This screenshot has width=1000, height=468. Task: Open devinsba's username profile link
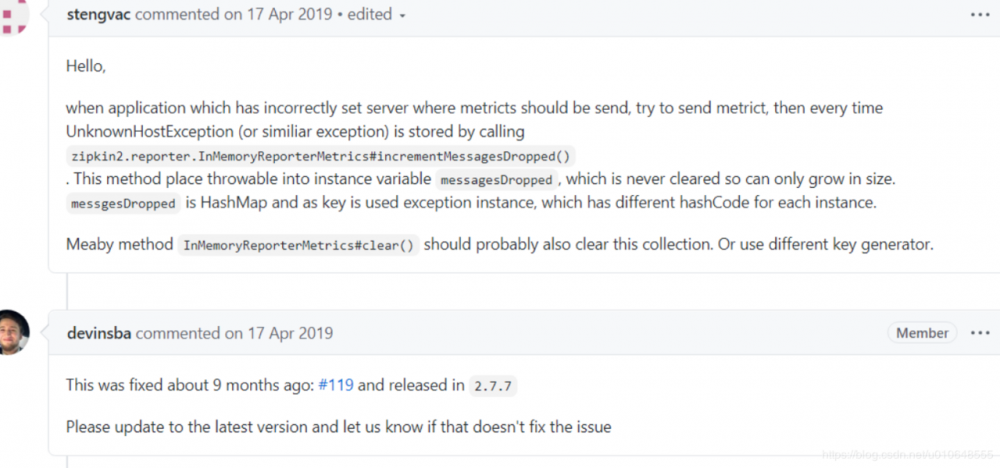(98, 333)
